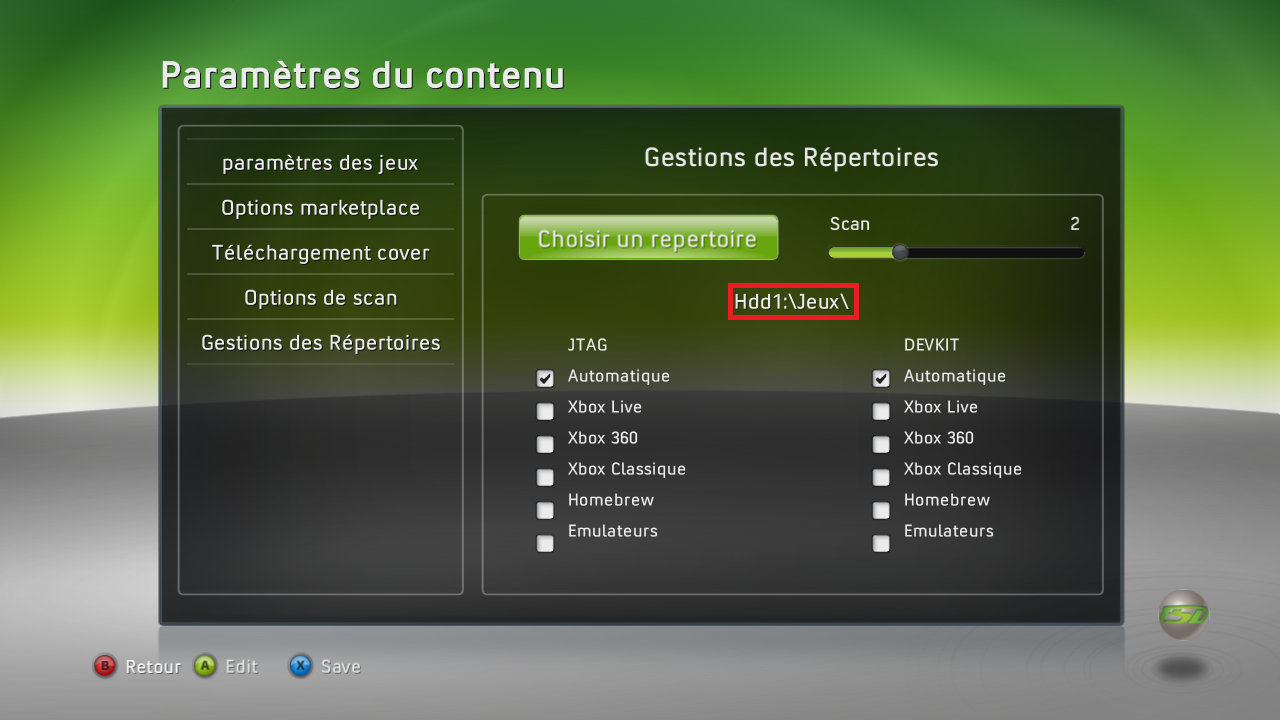Enable DEVKIT Homebrew checkbox
Viewport: 1280px width, 720px height.
881,510
